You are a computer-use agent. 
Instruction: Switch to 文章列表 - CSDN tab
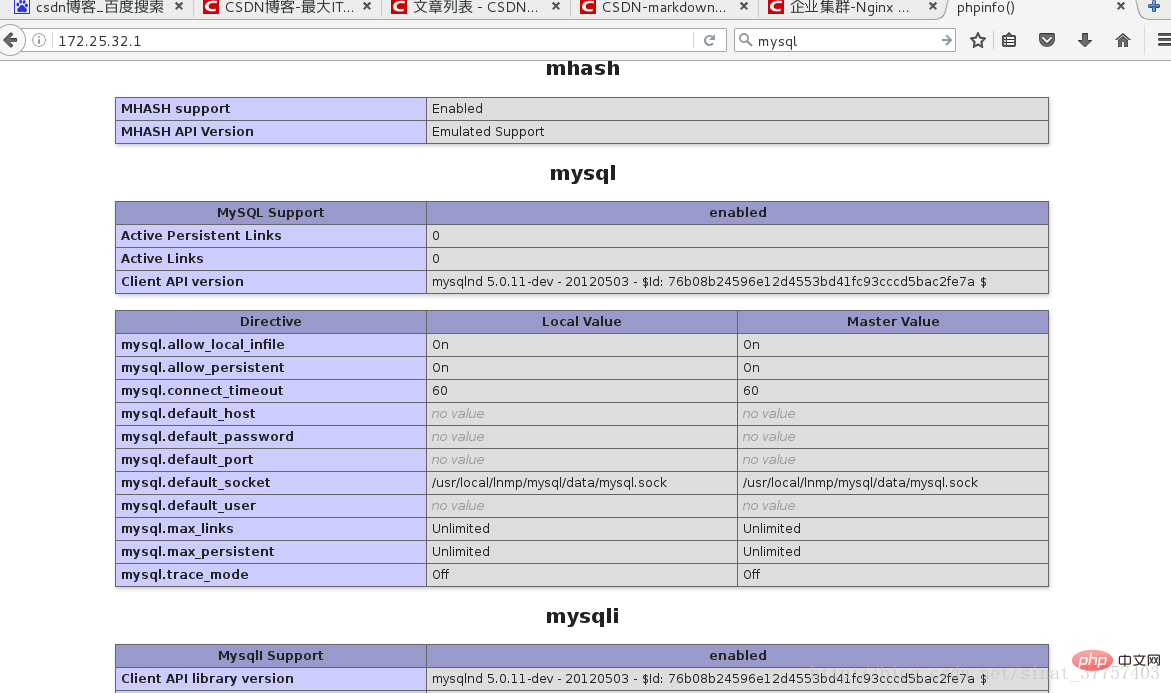point(476,7)
